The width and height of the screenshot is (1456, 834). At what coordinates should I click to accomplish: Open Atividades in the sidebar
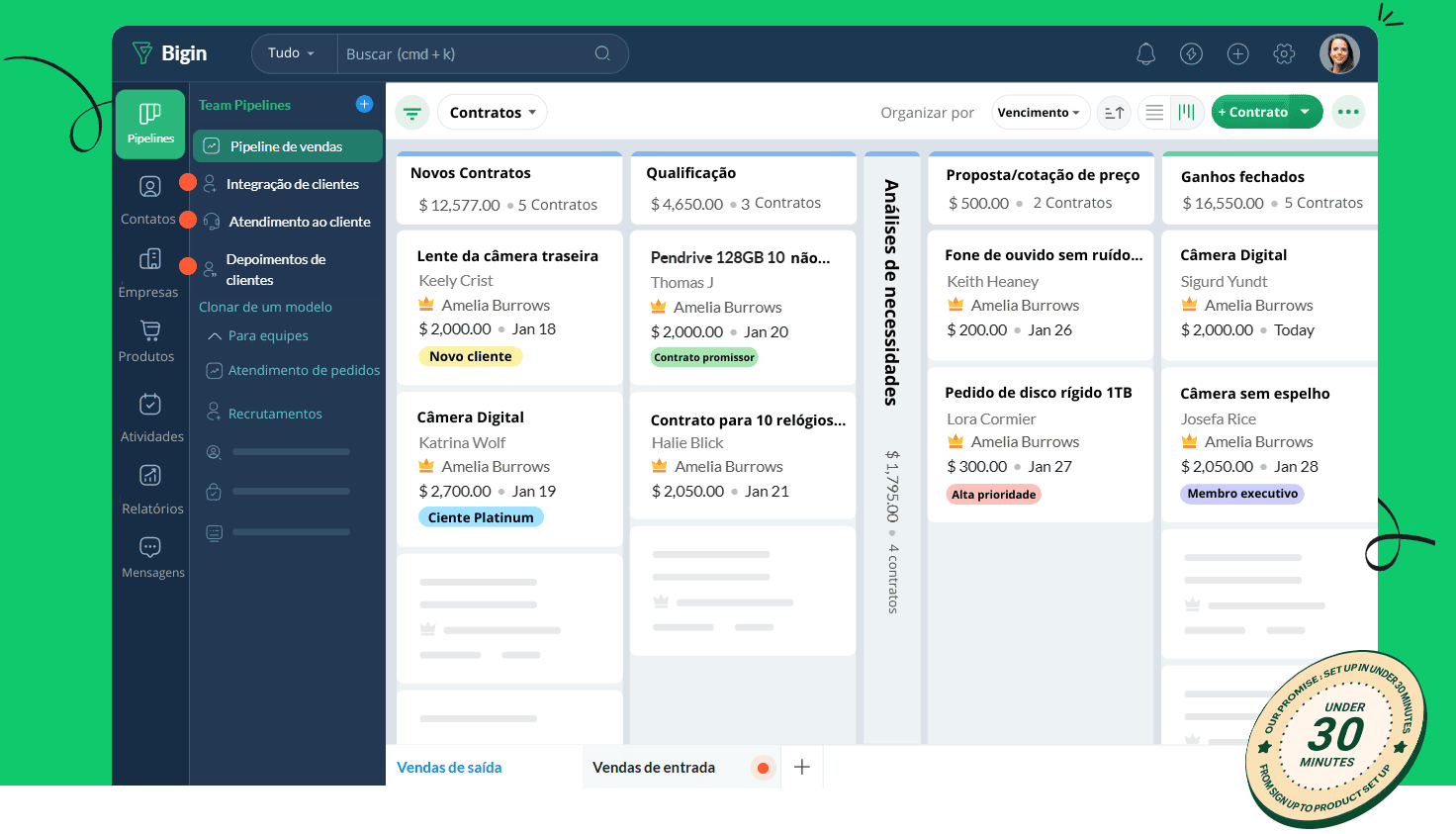click(150, 418)
